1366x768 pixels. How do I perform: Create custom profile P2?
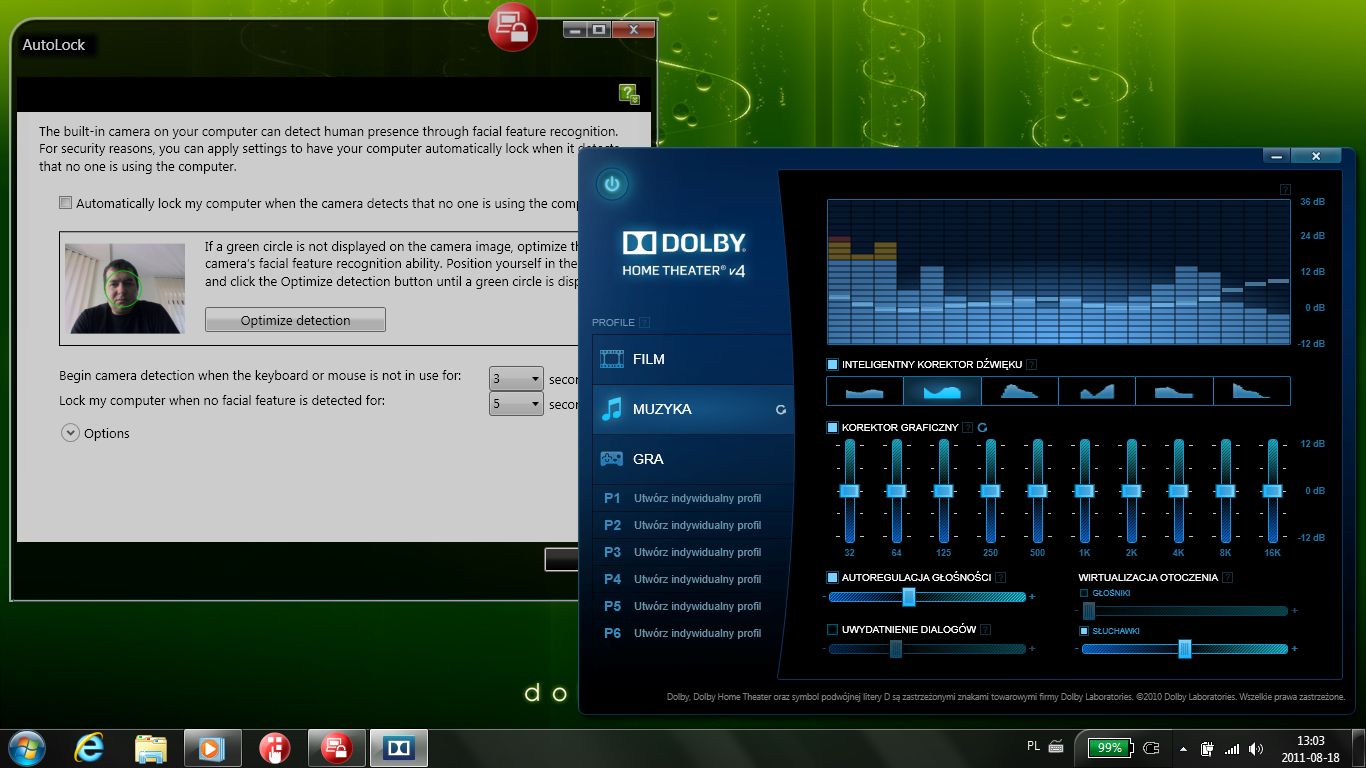692,525
